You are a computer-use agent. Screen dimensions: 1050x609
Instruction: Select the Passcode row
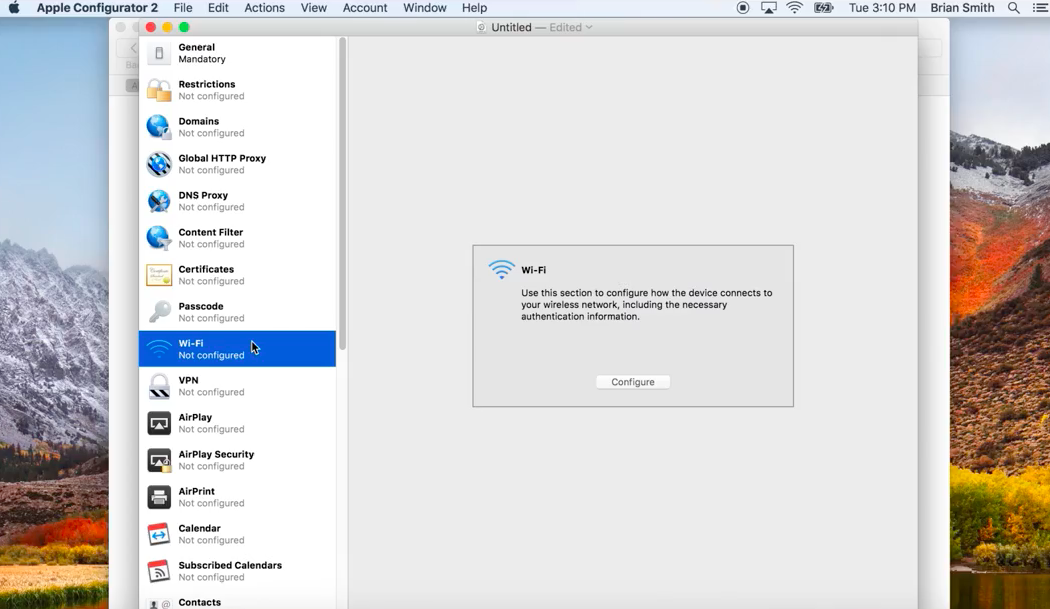click(237, 312)
